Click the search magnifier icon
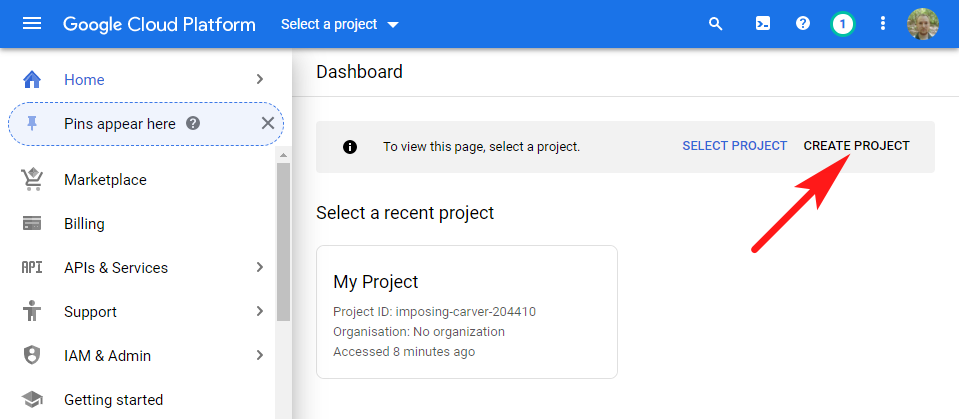The image size is (959, 419). point(716,24)
